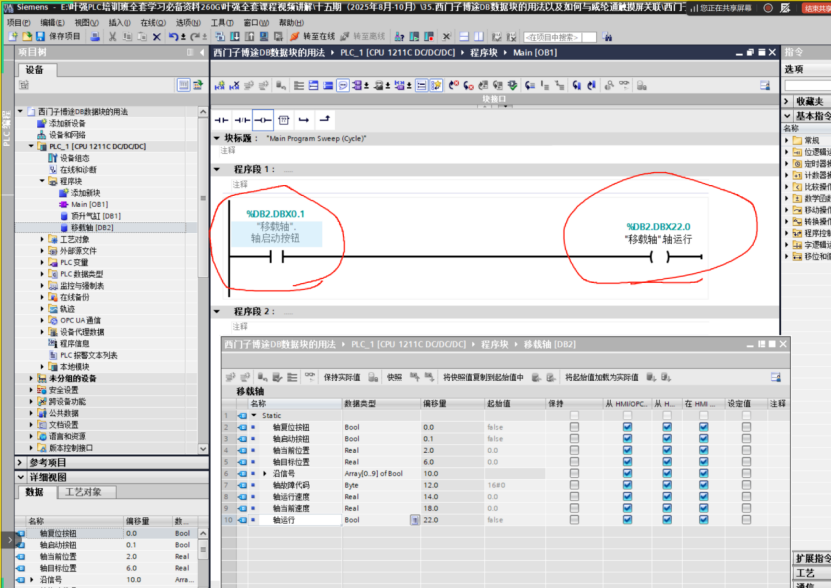Image resolution: width=831 pixels, height=588 pixels.
Task: Click 将快照值复制到起始值中 button
Action: 483,378
